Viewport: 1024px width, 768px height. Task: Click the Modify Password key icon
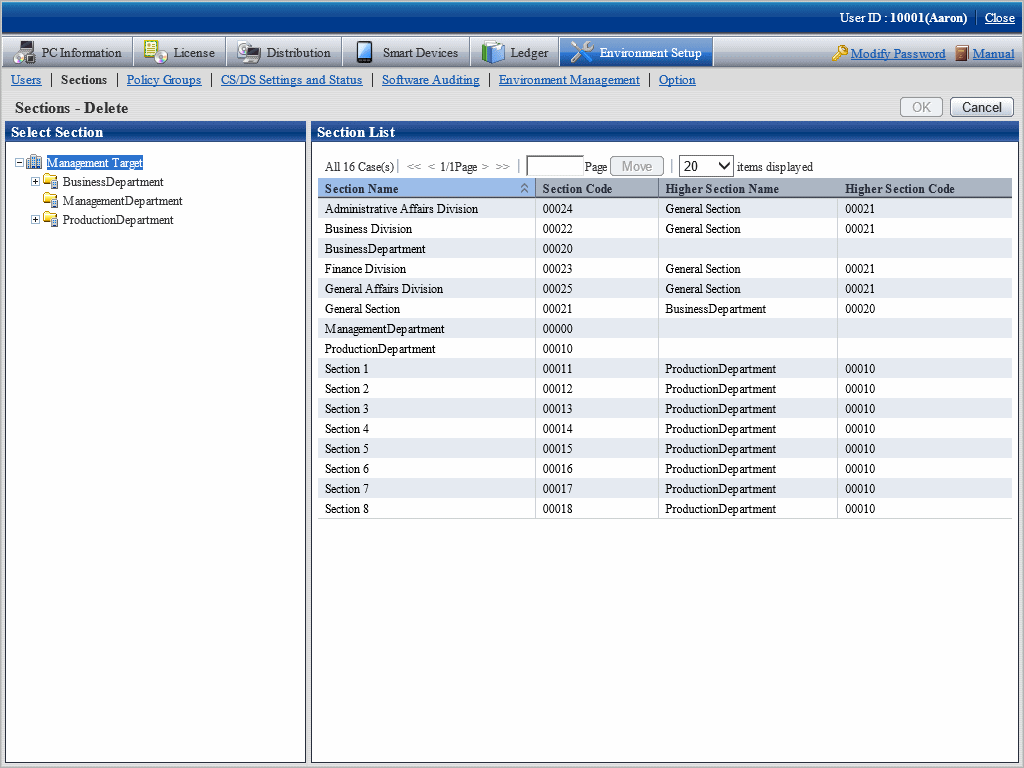click(x=839, y=54)
